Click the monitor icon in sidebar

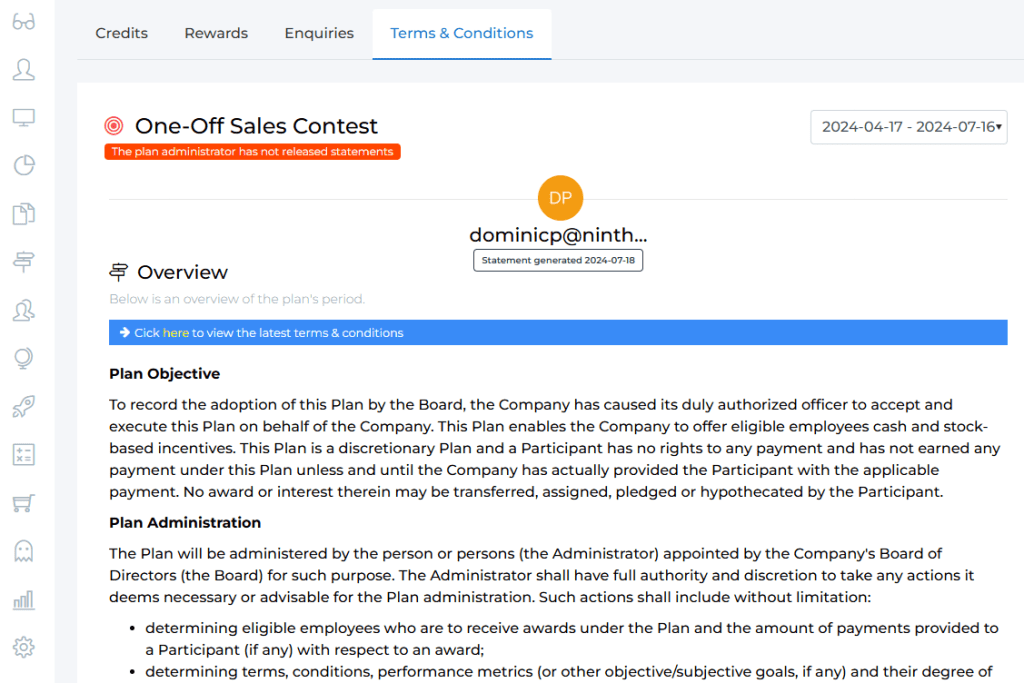pyautogui.click(x=24, y=118)
